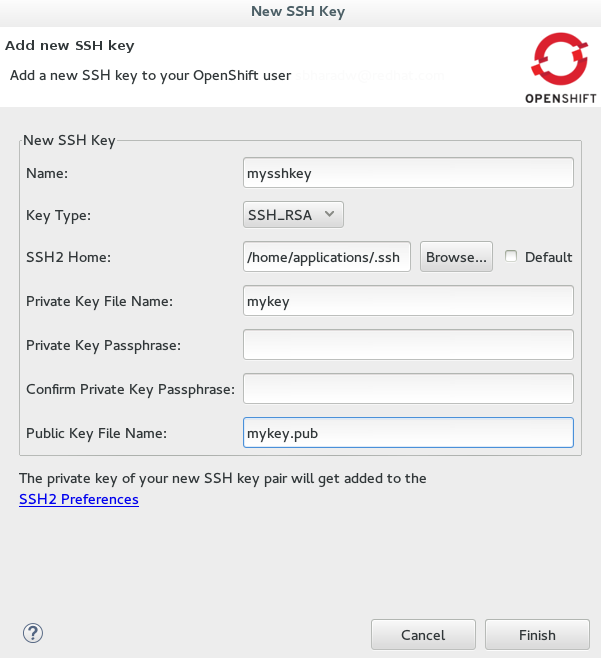The image size is (601, 658).
Task: Click the 'New SSH Key' group label
Action: point(69,141)
